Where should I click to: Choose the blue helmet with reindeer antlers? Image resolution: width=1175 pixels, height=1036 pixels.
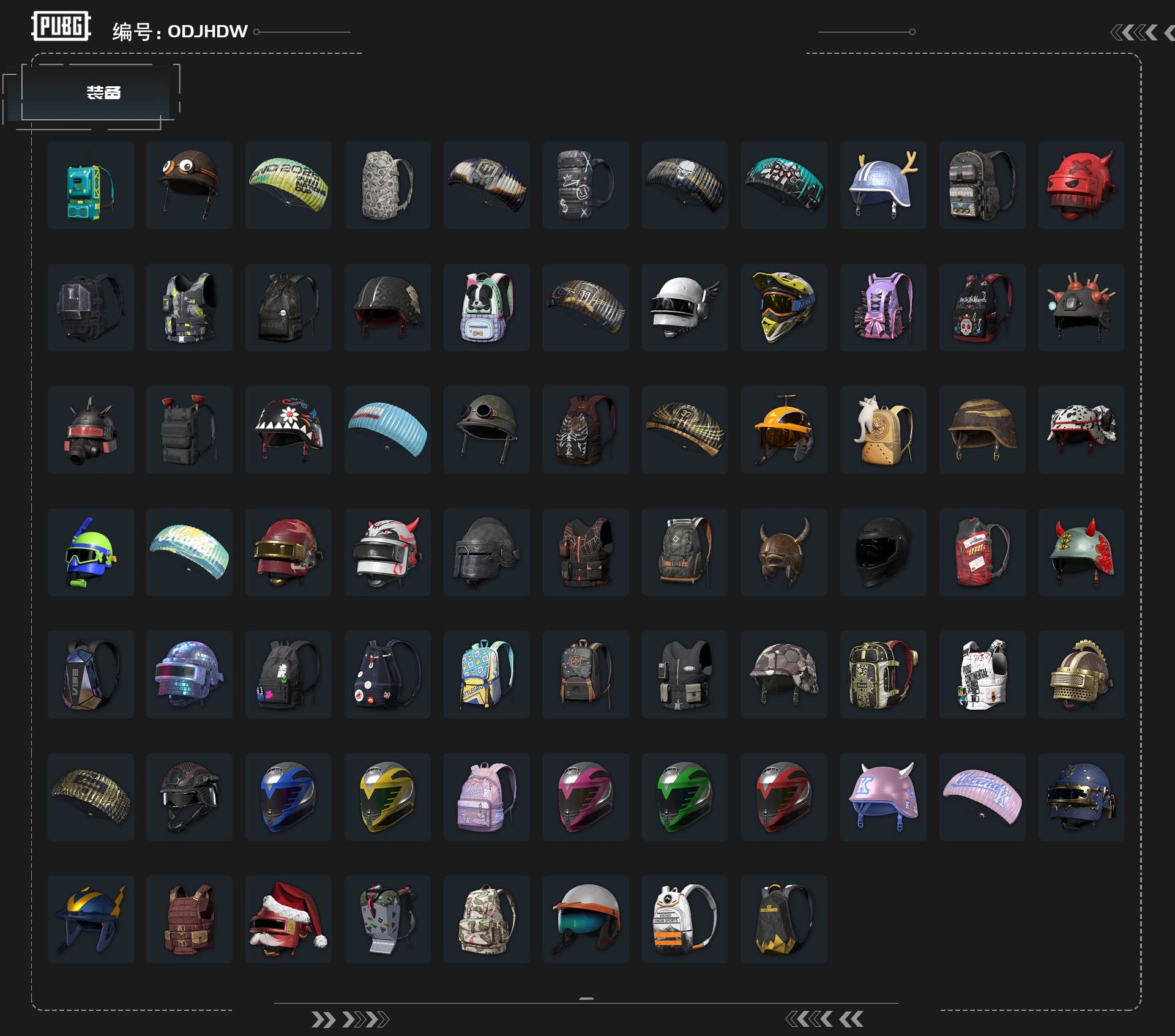[884, 185]
